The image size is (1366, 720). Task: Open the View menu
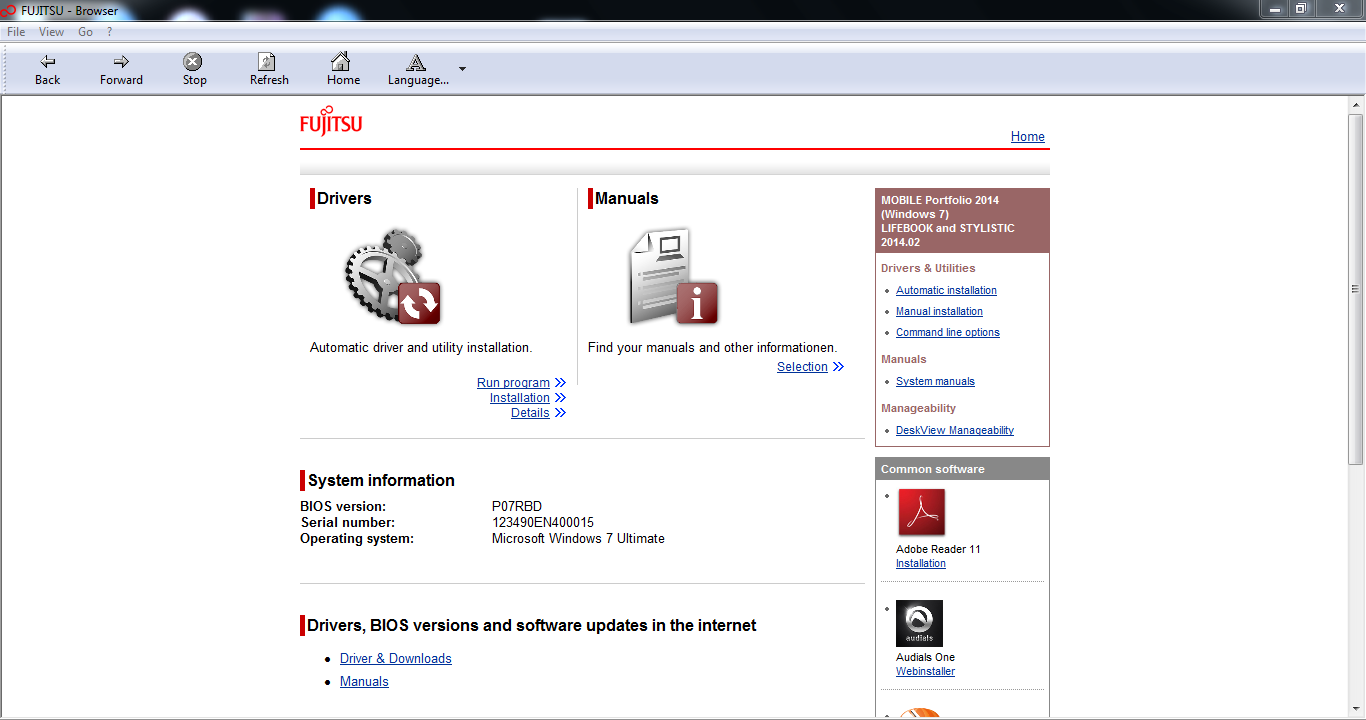tap(51, 32)
